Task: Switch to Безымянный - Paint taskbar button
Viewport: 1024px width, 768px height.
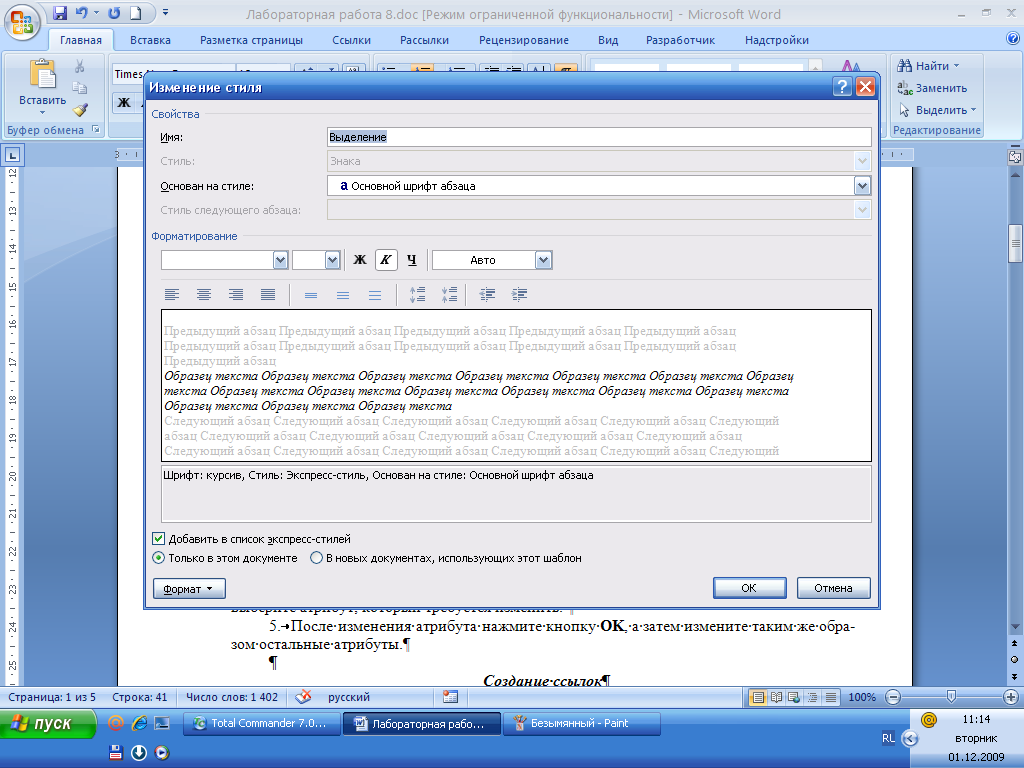Action: [x=581, y=724]
